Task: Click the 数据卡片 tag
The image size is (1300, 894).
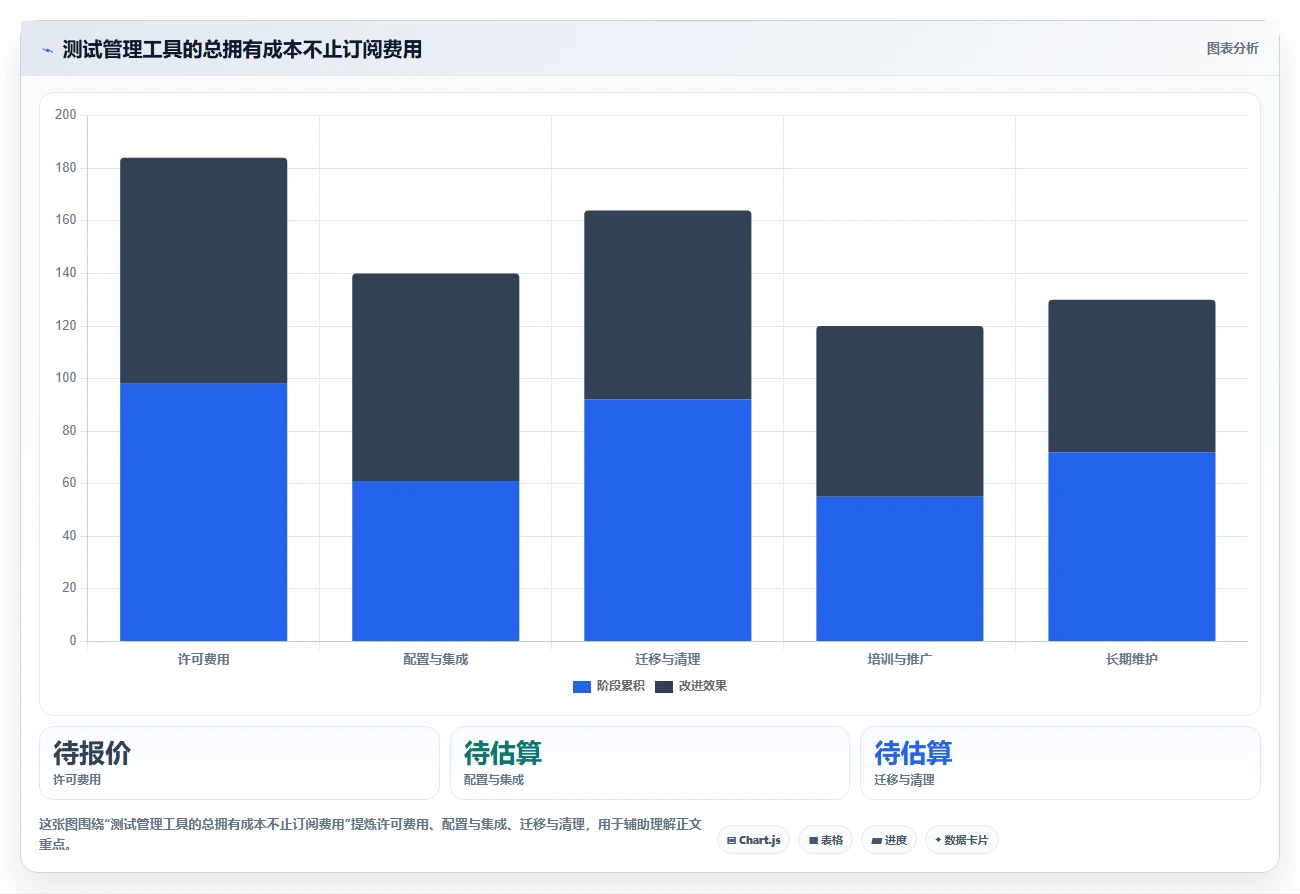Action: tap(961, 840)
